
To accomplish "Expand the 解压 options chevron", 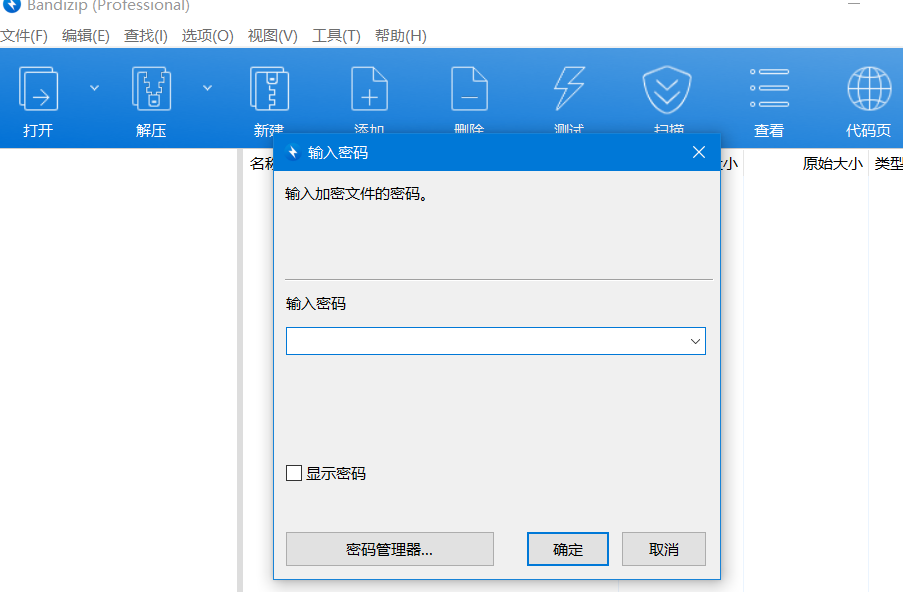I will point(207,88).
